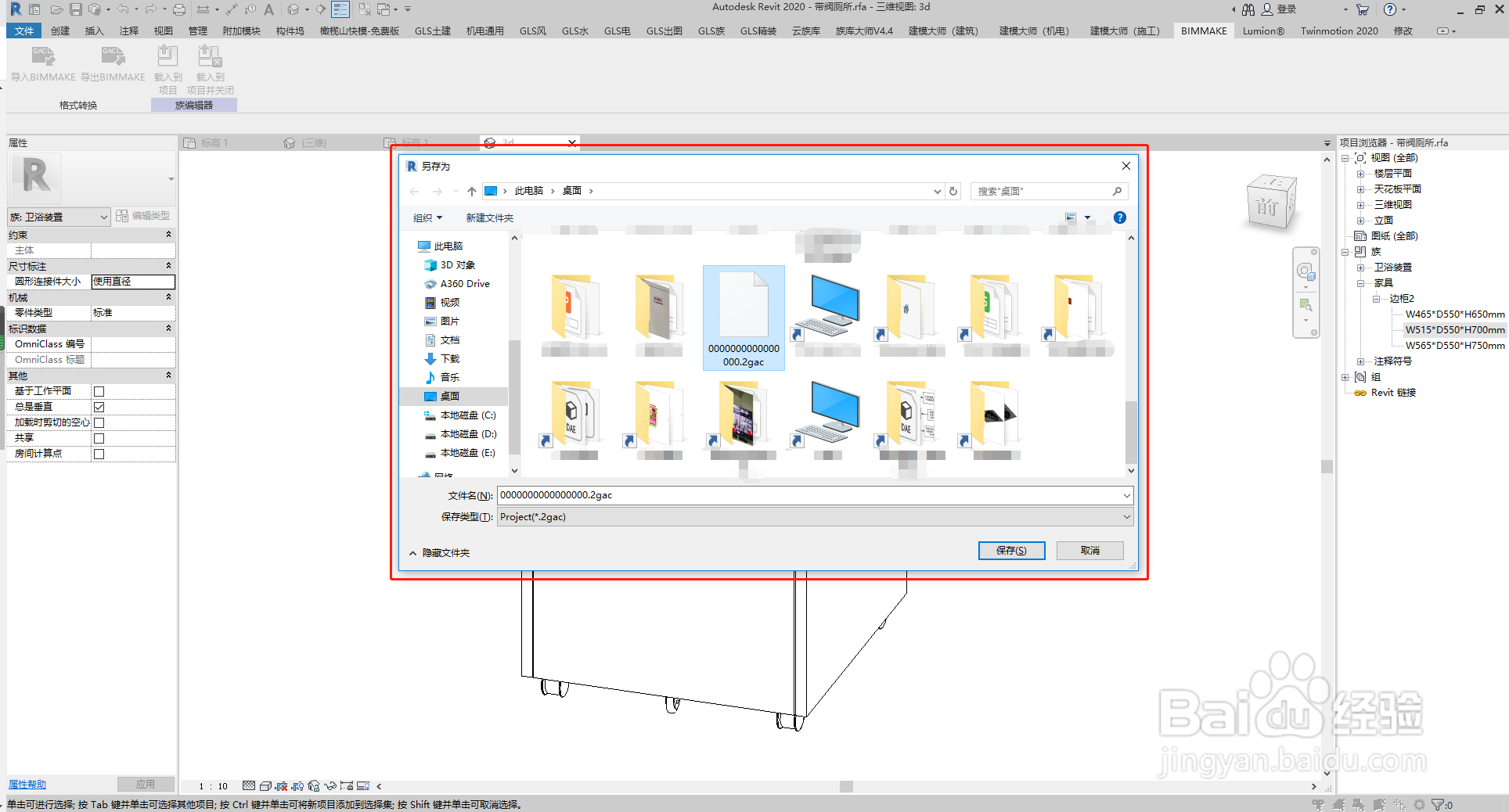Switch to the Lumion® ribbon tab
The image size is (1509, 812).
tap(1263, 31)
